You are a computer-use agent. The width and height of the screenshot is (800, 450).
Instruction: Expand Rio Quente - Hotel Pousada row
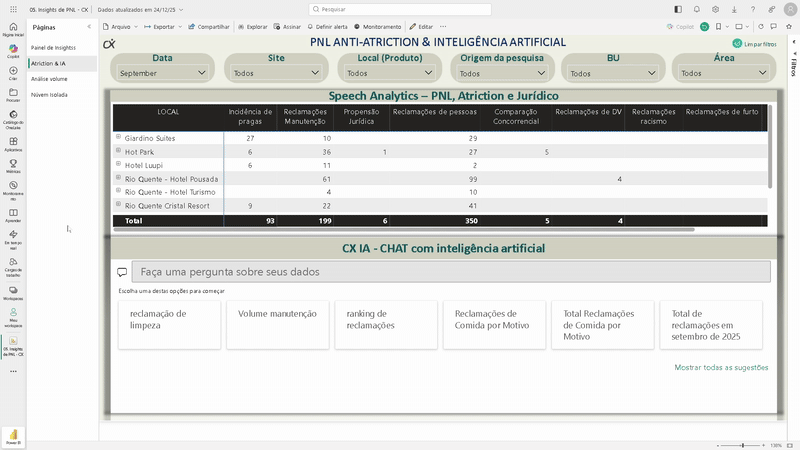[118, 178]
